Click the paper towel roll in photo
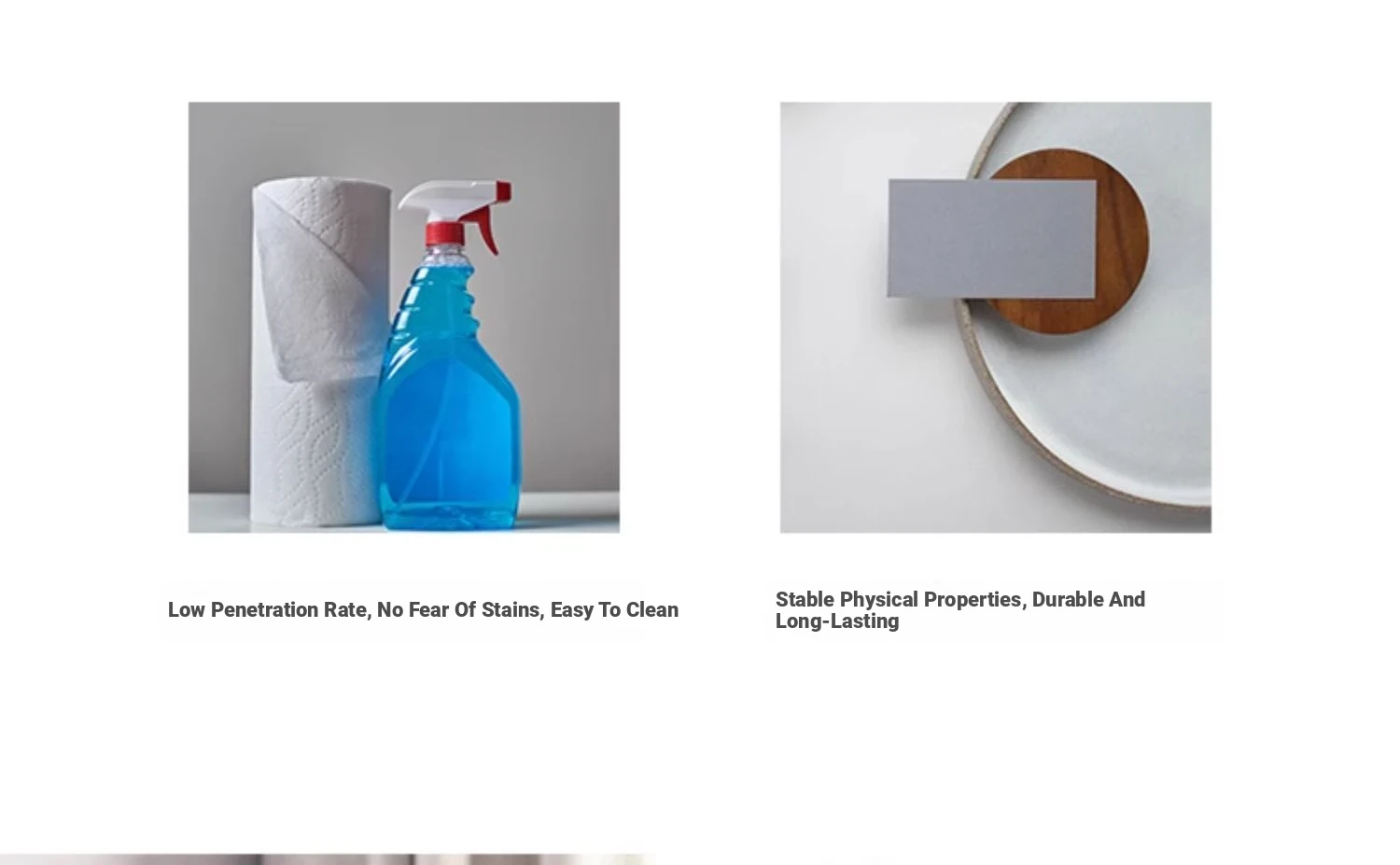 pyautogui.click(x=317, y=350)
